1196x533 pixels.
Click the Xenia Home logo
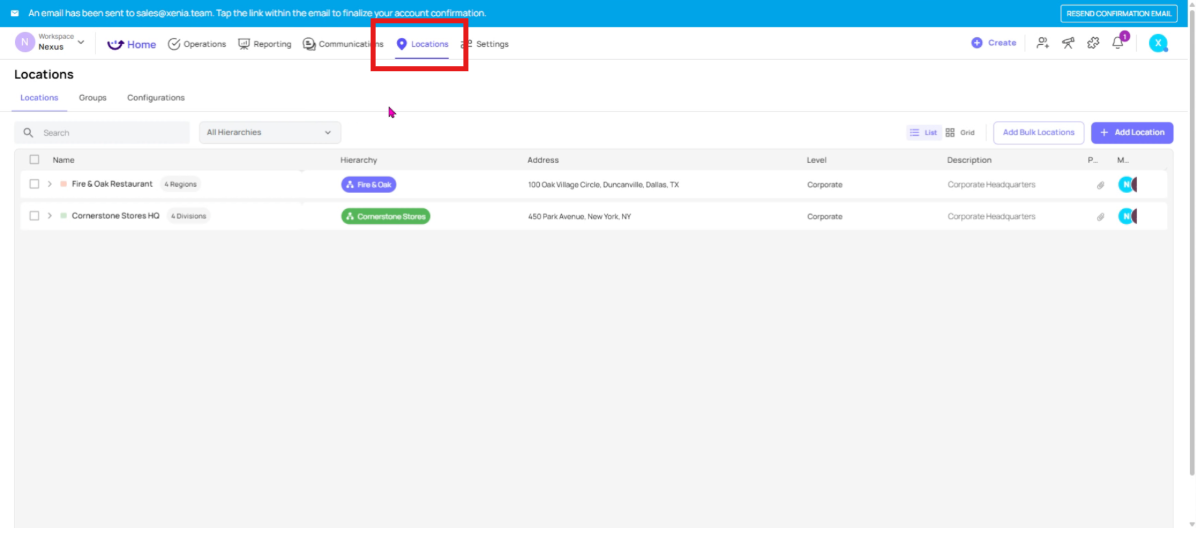pos(132,44)
